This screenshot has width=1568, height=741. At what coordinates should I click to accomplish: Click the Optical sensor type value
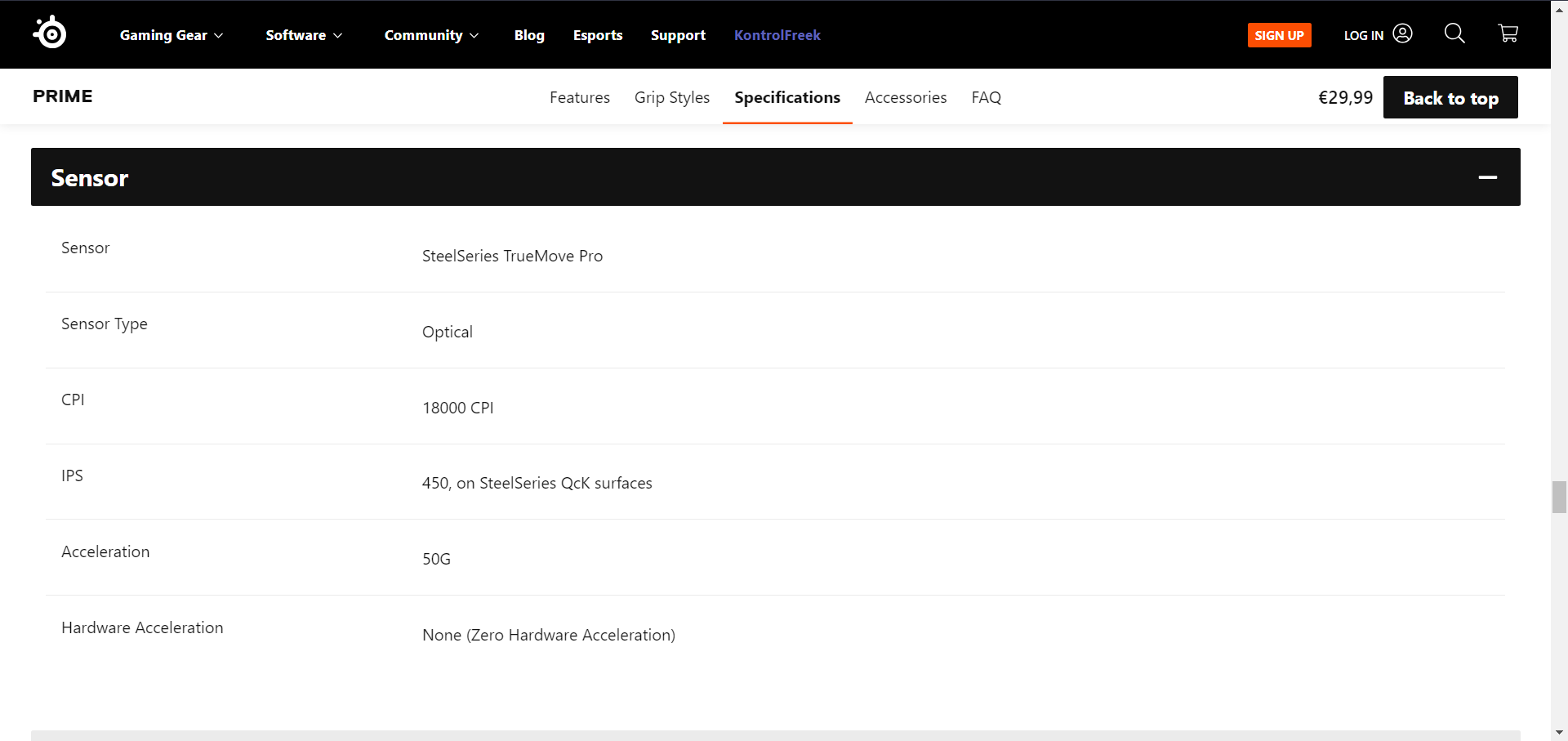coord(448,332)
